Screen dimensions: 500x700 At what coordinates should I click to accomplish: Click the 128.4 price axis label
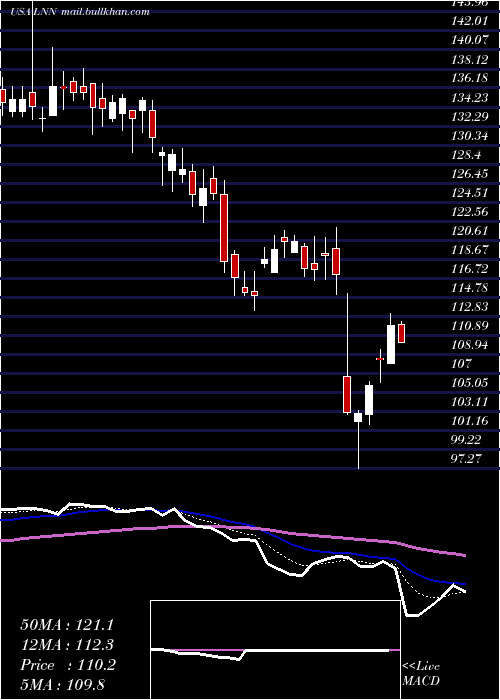467,154
